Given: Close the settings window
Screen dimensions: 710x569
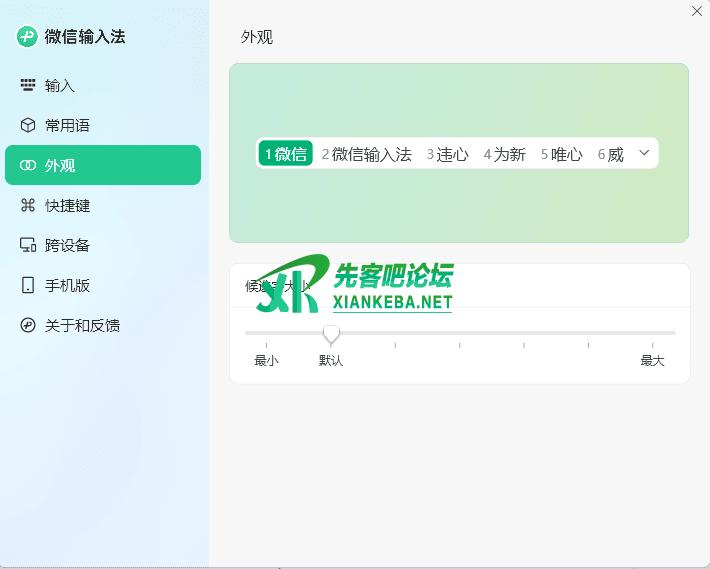Looking at the screenshot, I should (x=696, y=11).
